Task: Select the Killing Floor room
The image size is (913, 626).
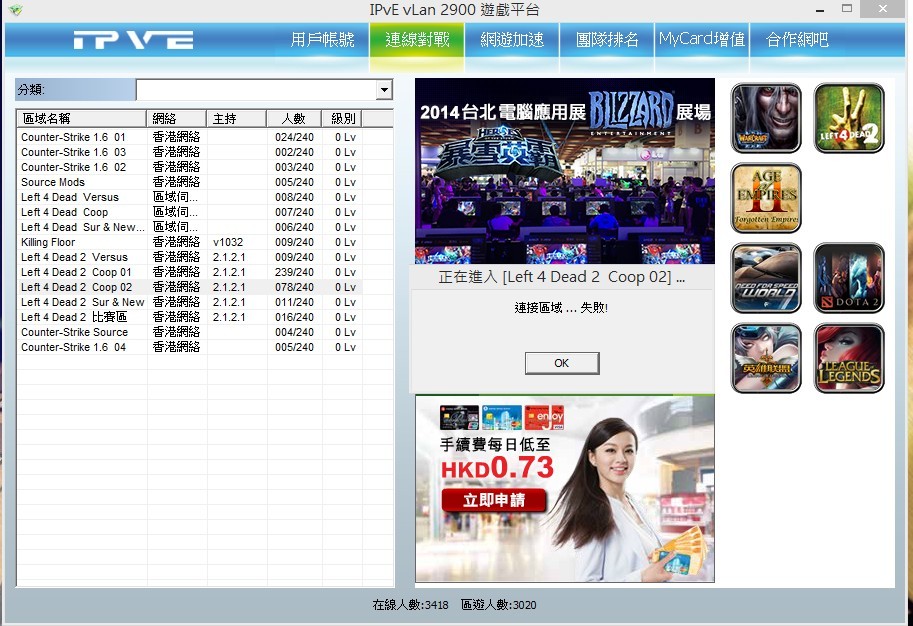Action: [x=189, y=242]
